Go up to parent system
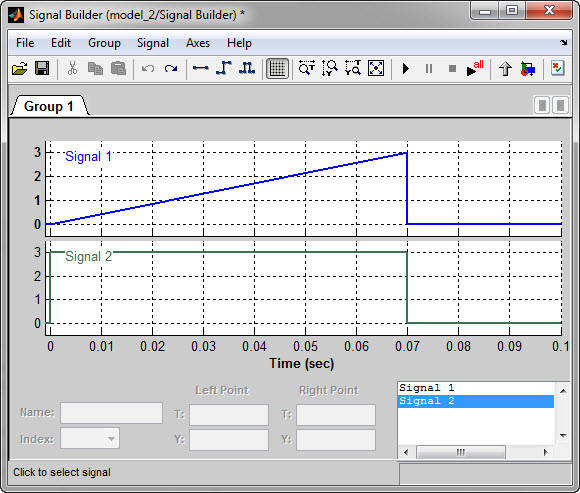 point(505,69)
